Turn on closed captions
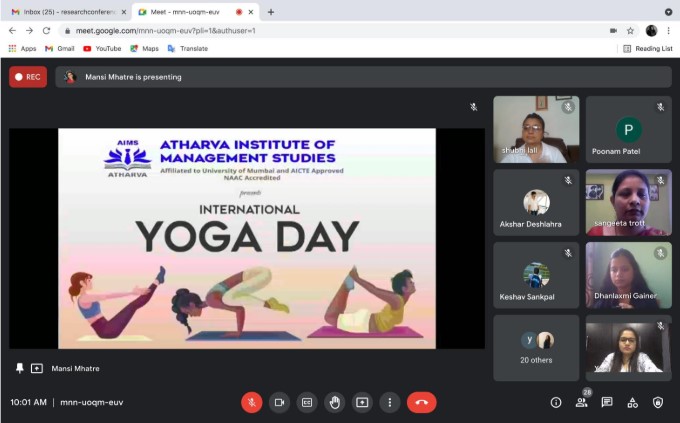680x423 pixels. (x=307, y=403)
